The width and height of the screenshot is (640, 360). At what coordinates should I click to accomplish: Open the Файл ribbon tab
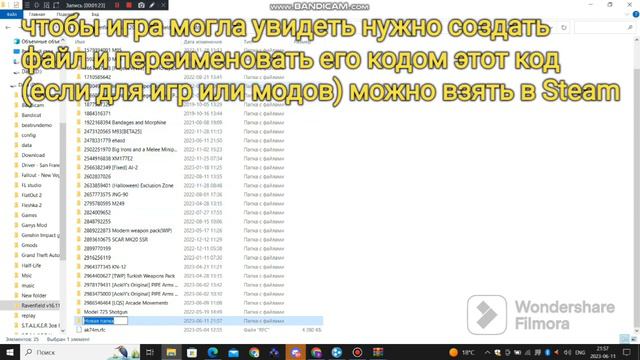point(11,14)
